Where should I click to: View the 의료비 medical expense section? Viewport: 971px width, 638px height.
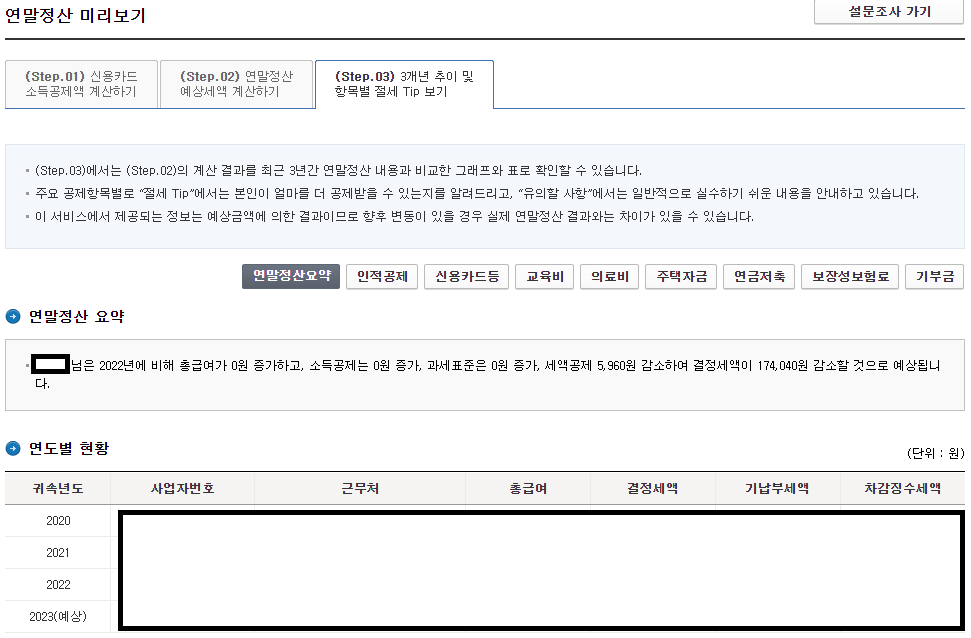(x=610, y=276)
